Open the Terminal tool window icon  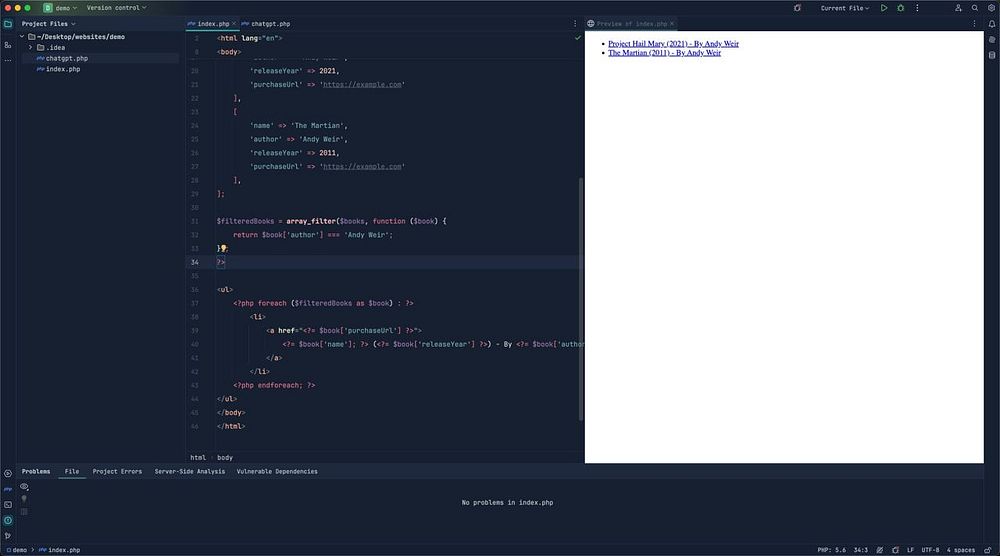(8, 504)
